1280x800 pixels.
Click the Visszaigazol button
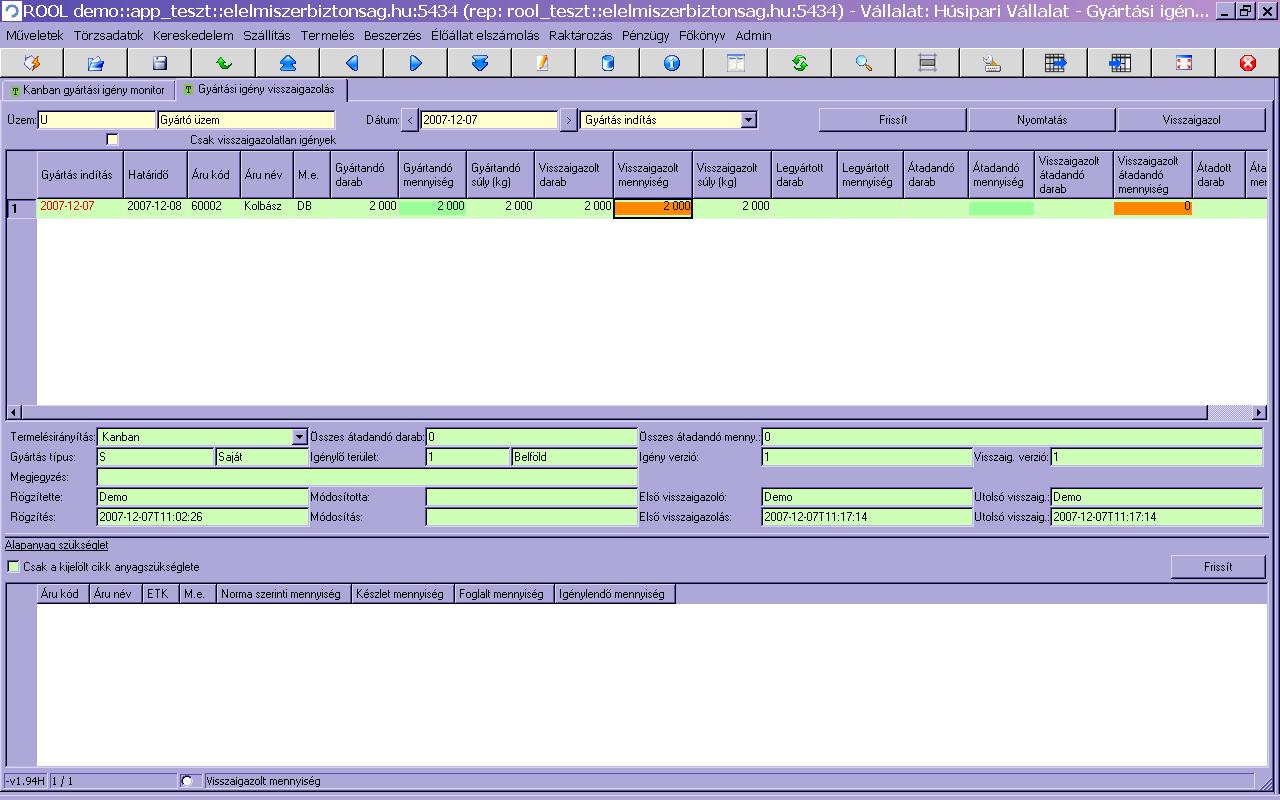(1191, 120)
